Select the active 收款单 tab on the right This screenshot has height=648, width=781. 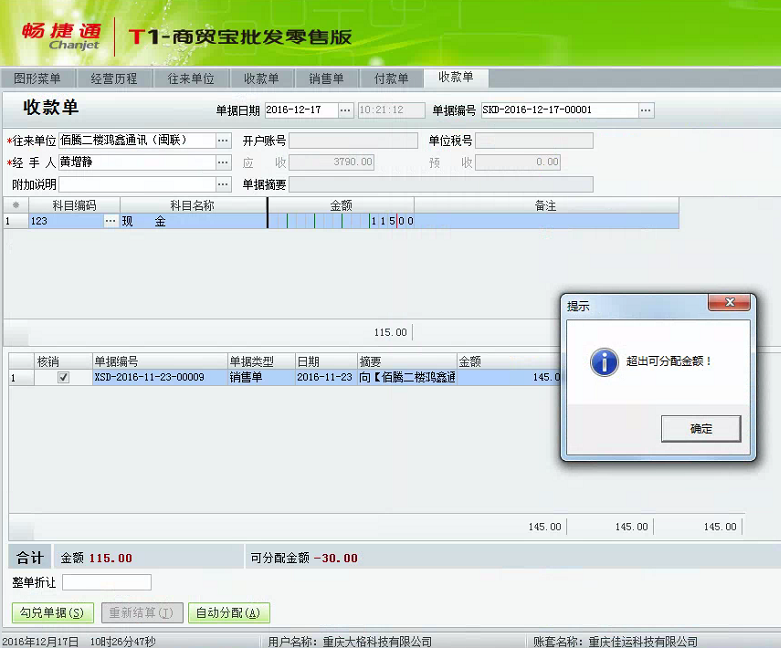(456, 77)
